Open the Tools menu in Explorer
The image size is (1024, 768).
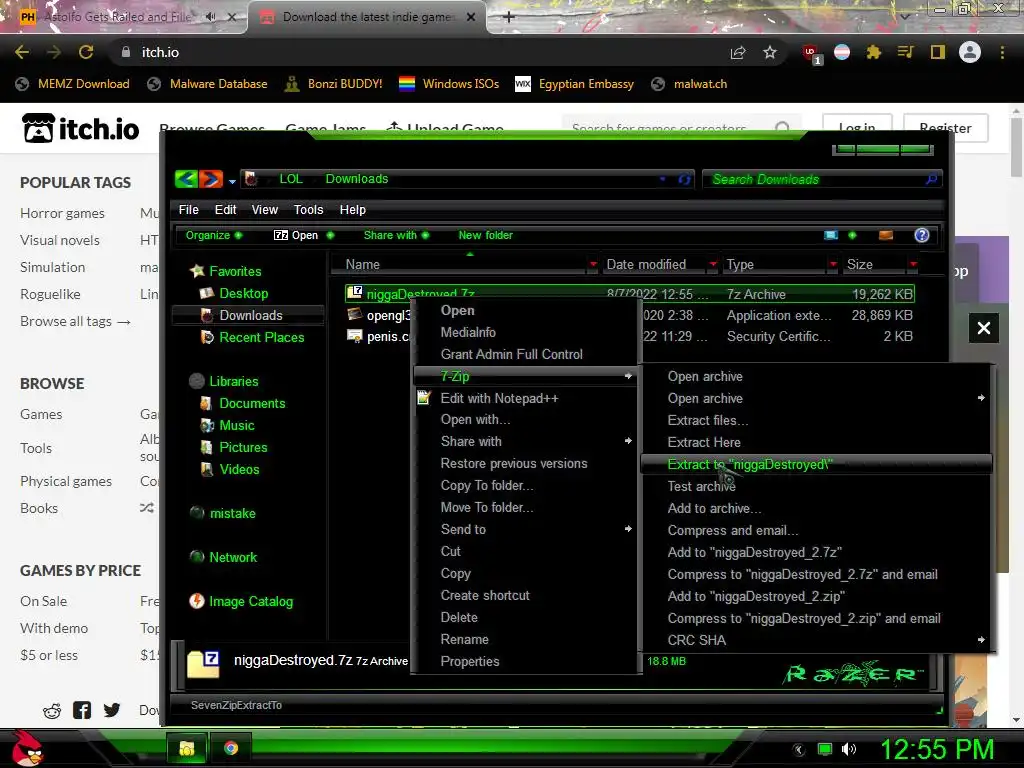pyautogui.click(x=308, y=210)
